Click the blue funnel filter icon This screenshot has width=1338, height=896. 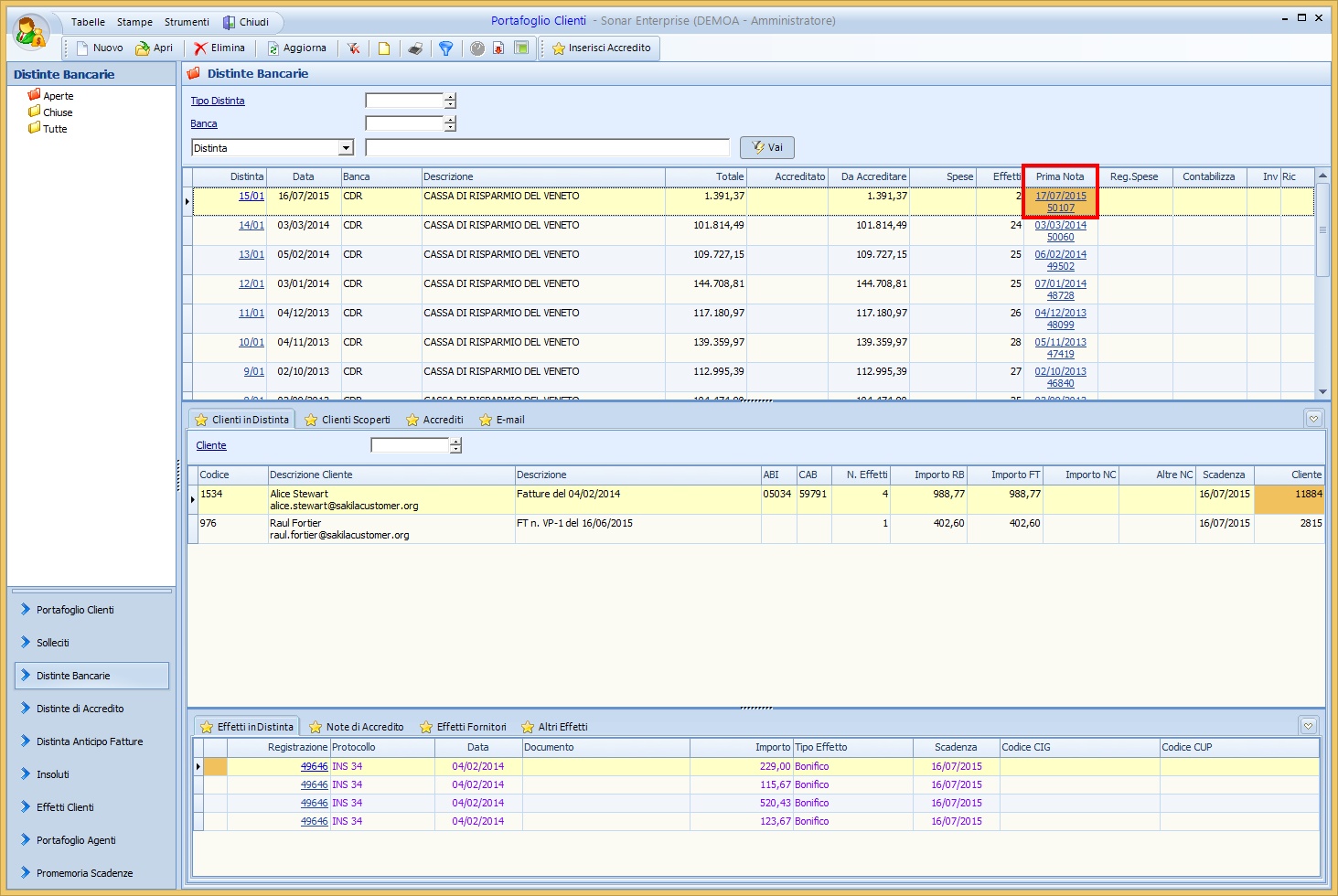[446, 48]
